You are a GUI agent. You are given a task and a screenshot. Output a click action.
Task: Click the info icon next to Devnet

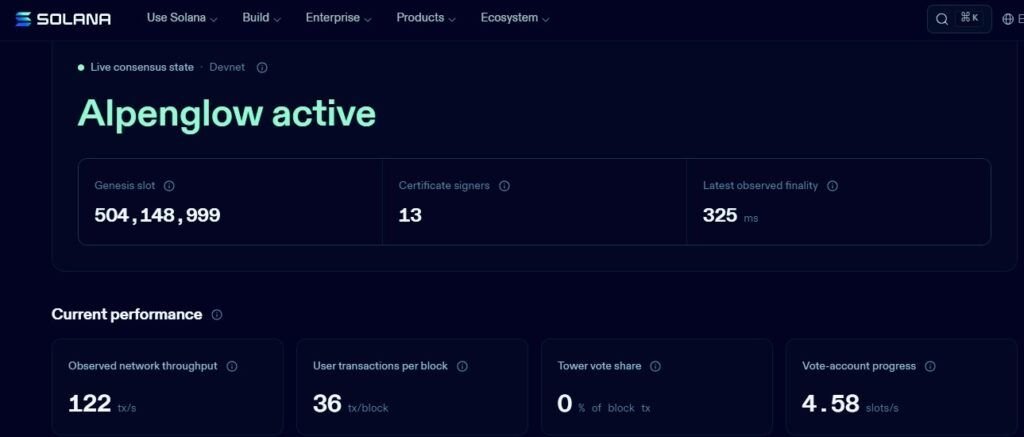point(262,67)
